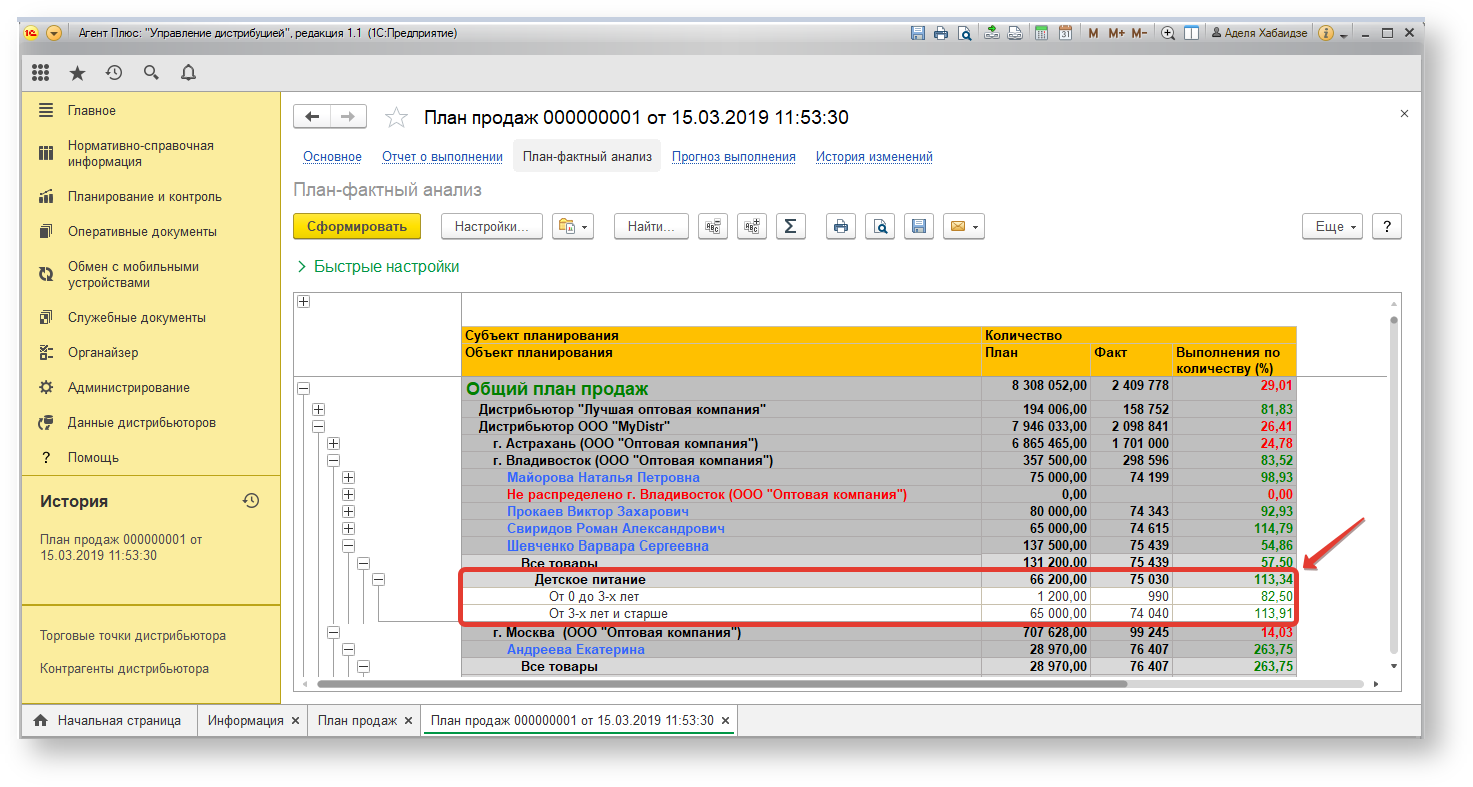Click the split window layout icon
Image resolution: width=1473 pixels, height=787 pixels.
click(1191, 33)
